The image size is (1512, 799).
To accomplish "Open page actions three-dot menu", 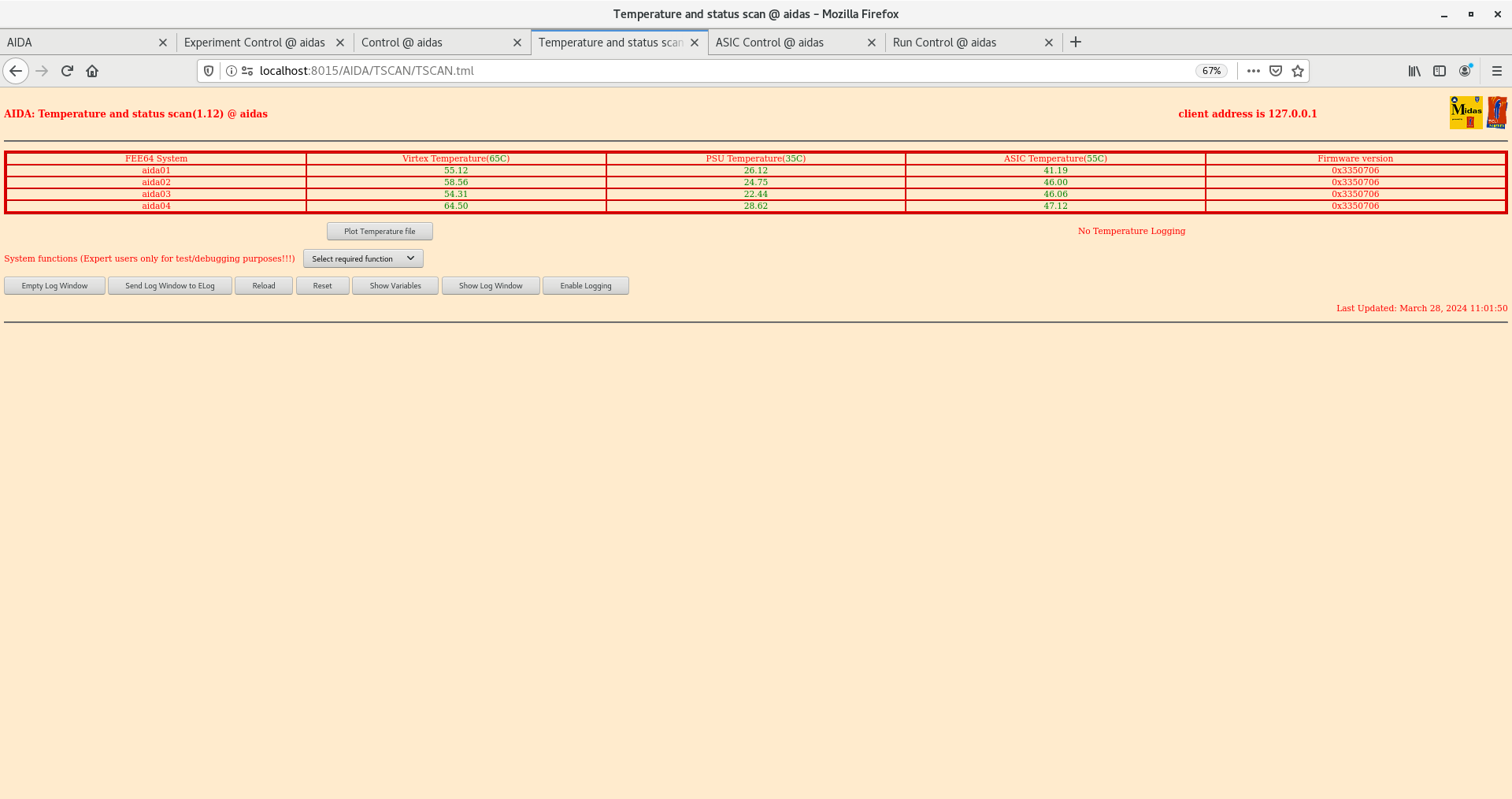I will click(1254, 71).
